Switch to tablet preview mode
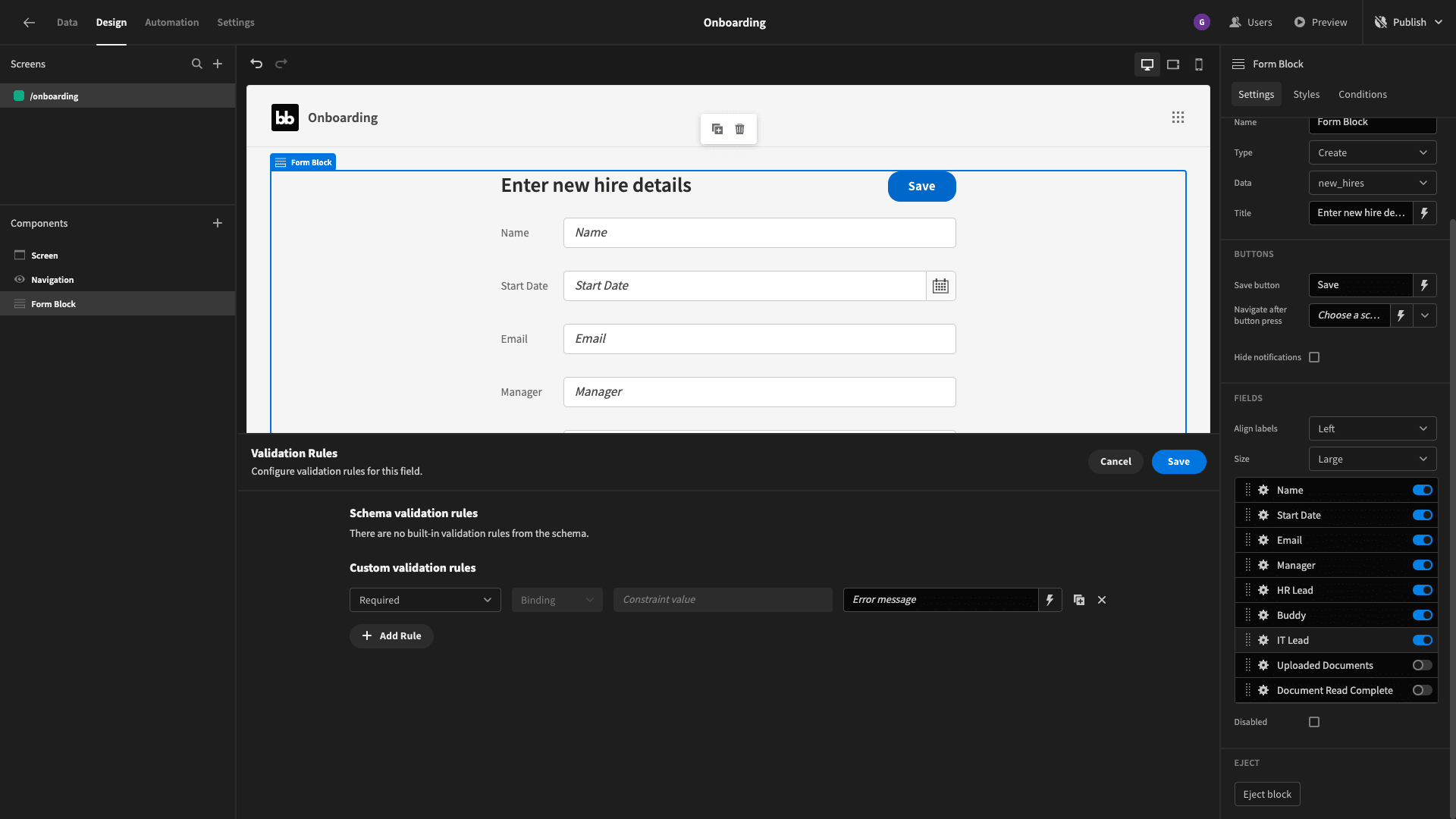This screenshot has width=1456, height=819. pyautogui.click(x=1173, y=64)
